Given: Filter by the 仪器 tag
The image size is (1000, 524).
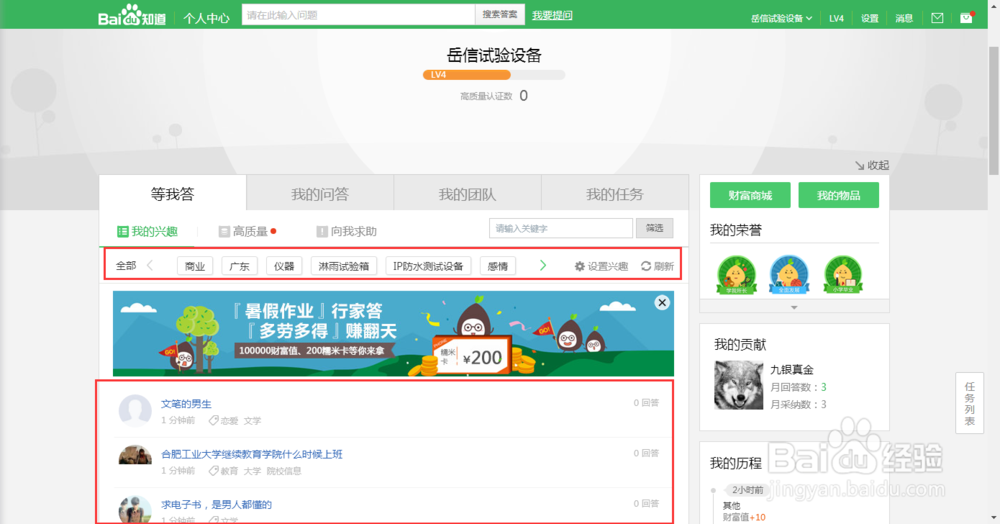Looking at the screenshot, I should [x=284, y=266].
